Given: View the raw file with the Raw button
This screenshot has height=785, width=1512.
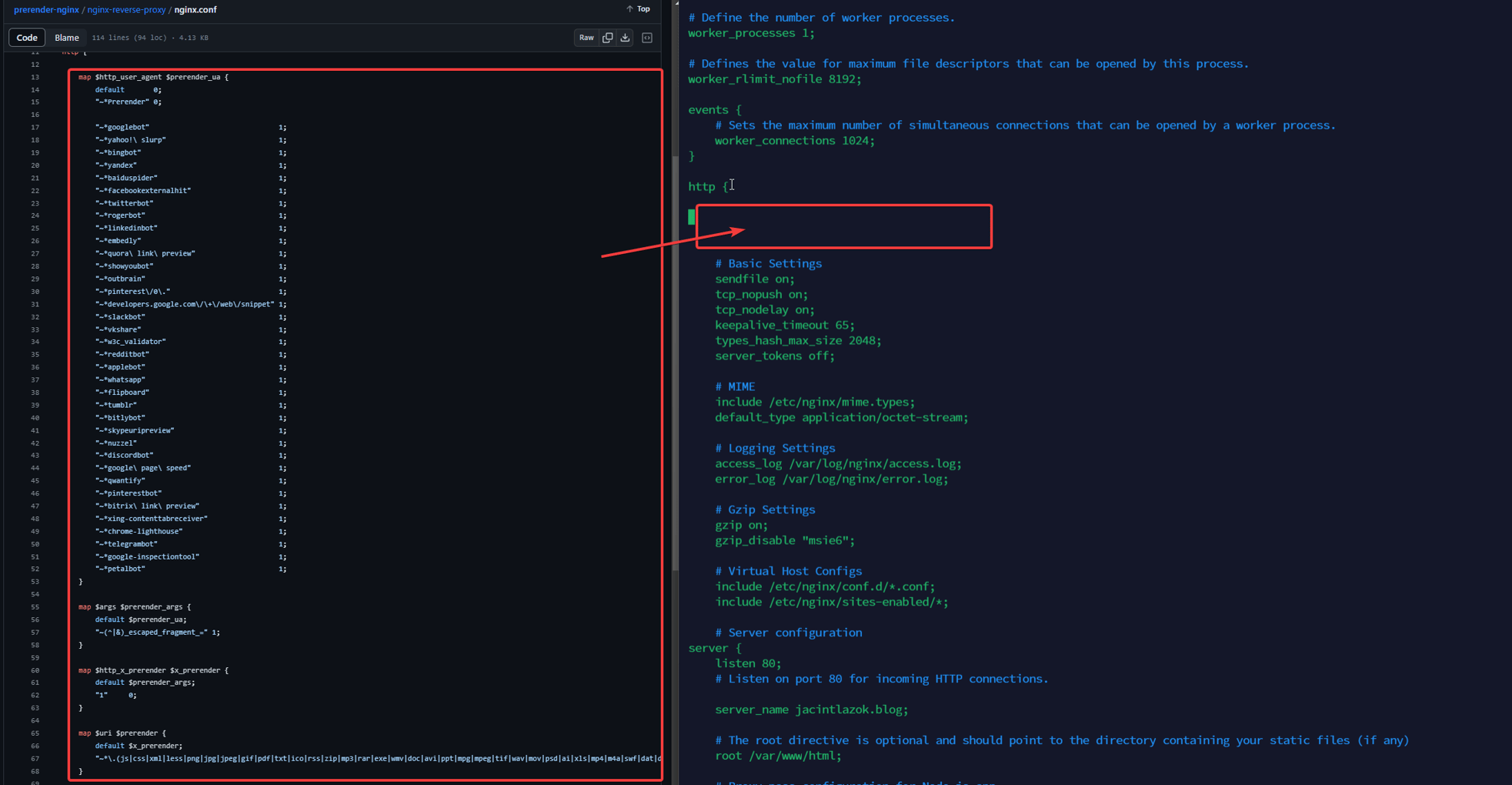Looking at the screenshot, I should [x=586, y=37].
